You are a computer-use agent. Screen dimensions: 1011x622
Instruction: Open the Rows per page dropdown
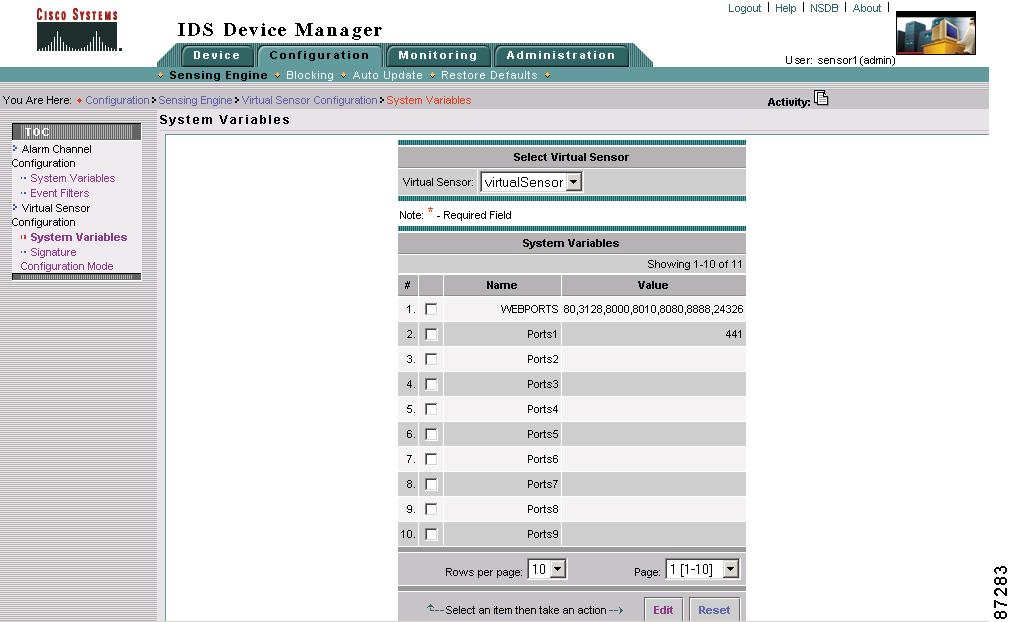(547, 570)
